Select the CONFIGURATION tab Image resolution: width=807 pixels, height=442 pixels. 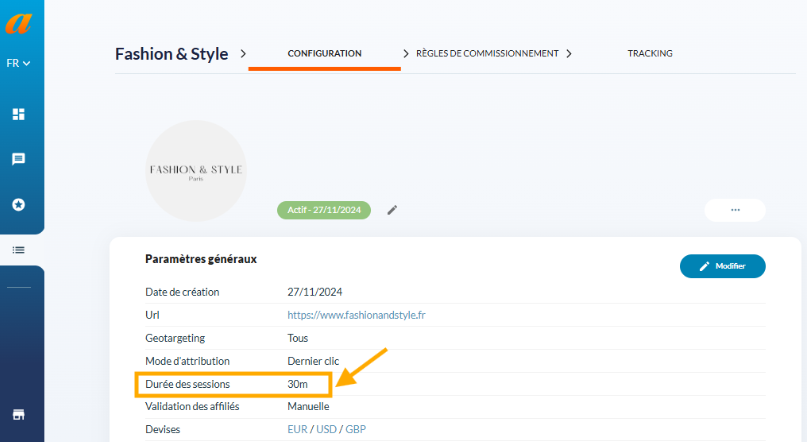tap(324, 54)
